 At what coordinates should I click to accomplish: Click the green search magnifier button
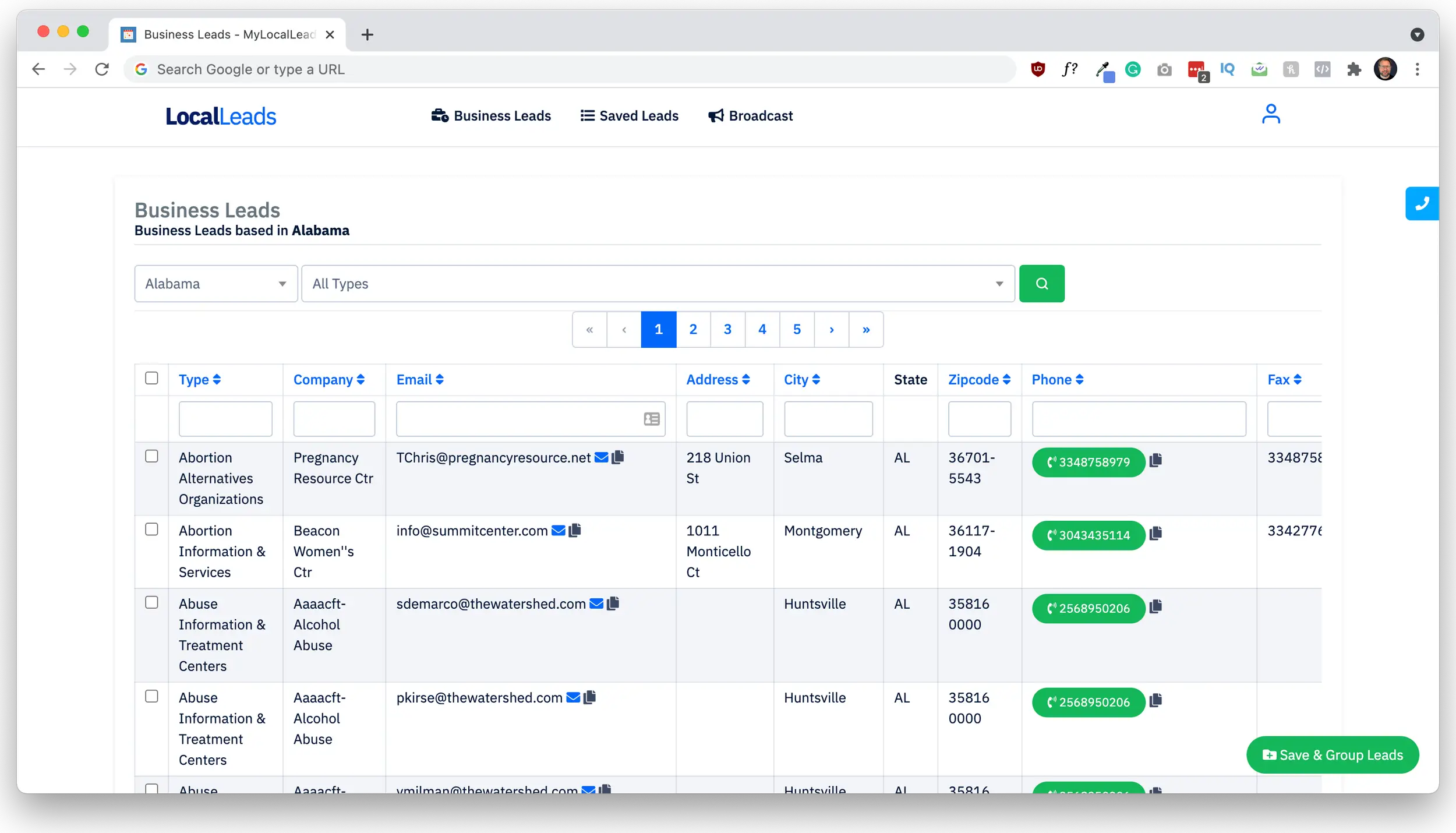[1041, 284]
